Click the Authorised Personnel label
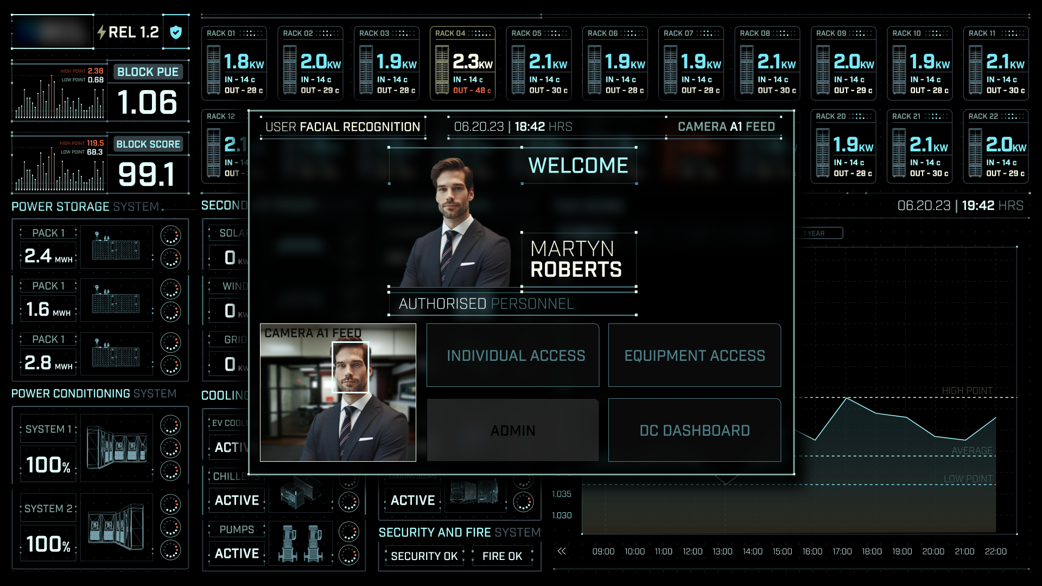 point(486,304)
